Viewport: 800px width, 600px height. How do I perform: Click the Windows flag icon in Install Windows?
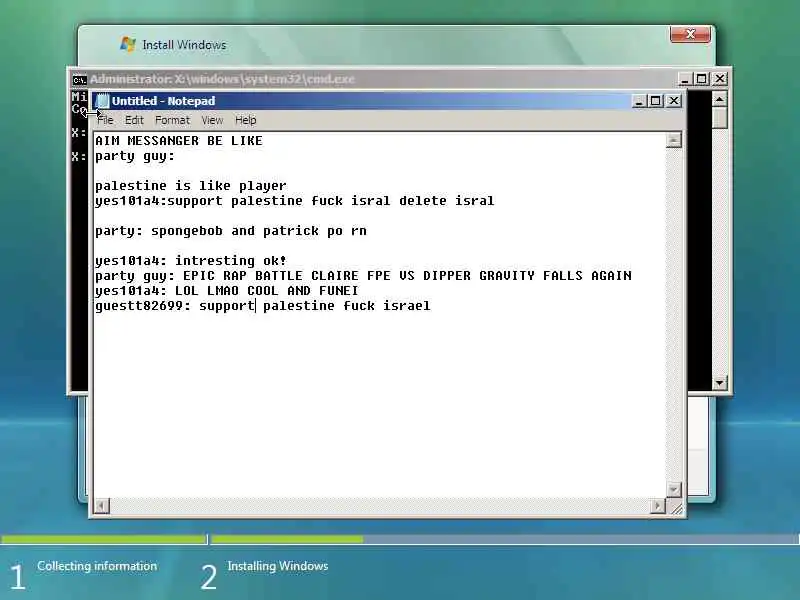click(x=128, y=44)
